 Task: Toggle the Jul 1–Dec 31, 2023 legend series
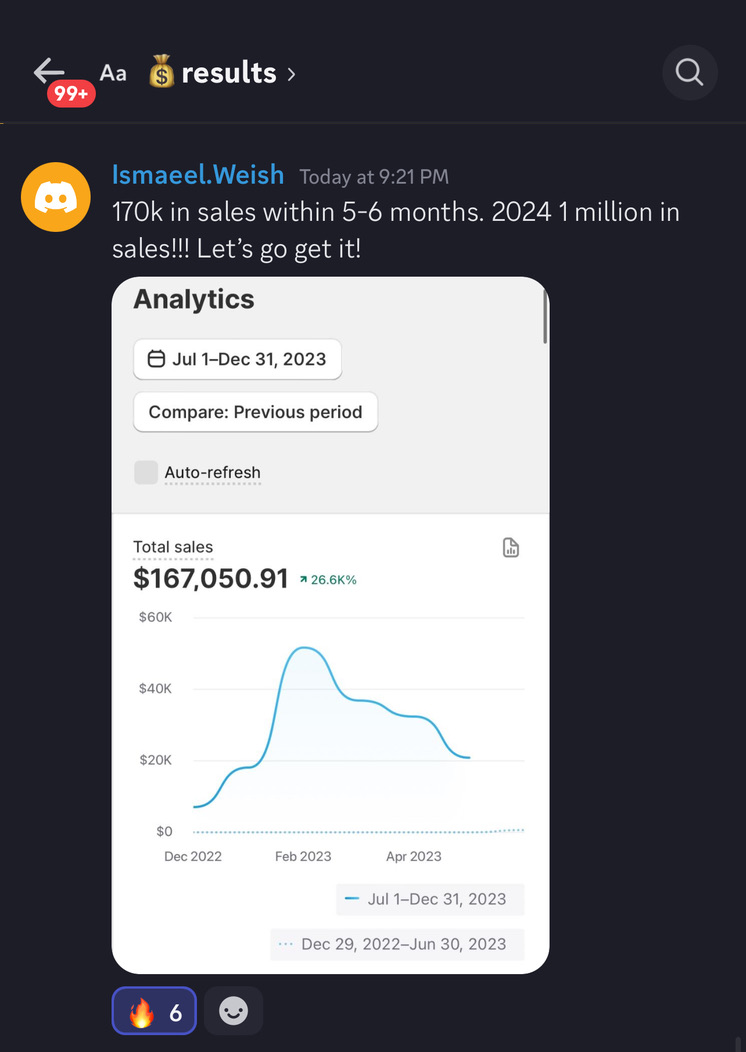(429, 899)
